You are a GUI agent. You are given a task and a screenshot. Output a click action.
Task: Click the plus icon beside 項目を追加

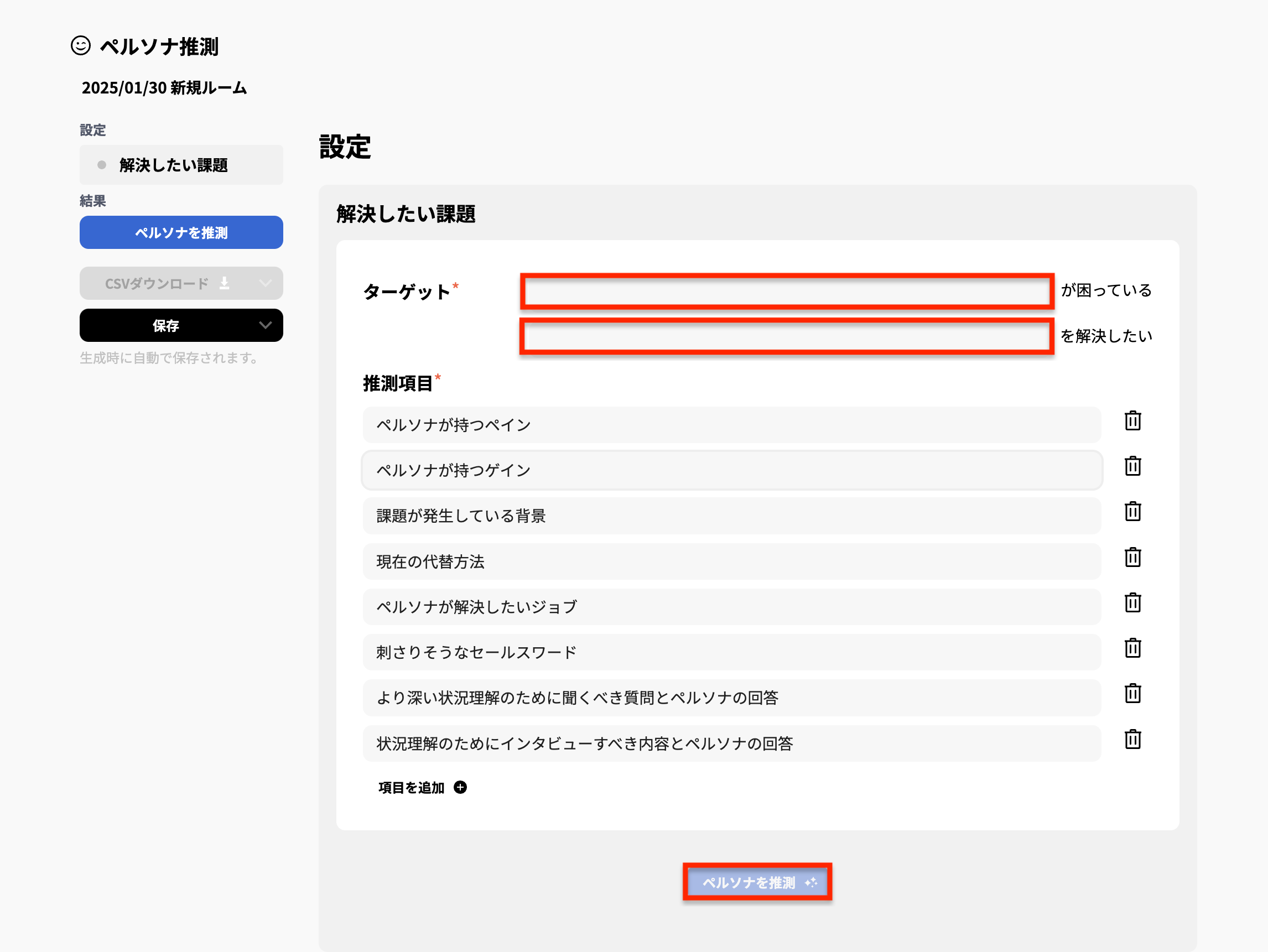tap(460, 788)
